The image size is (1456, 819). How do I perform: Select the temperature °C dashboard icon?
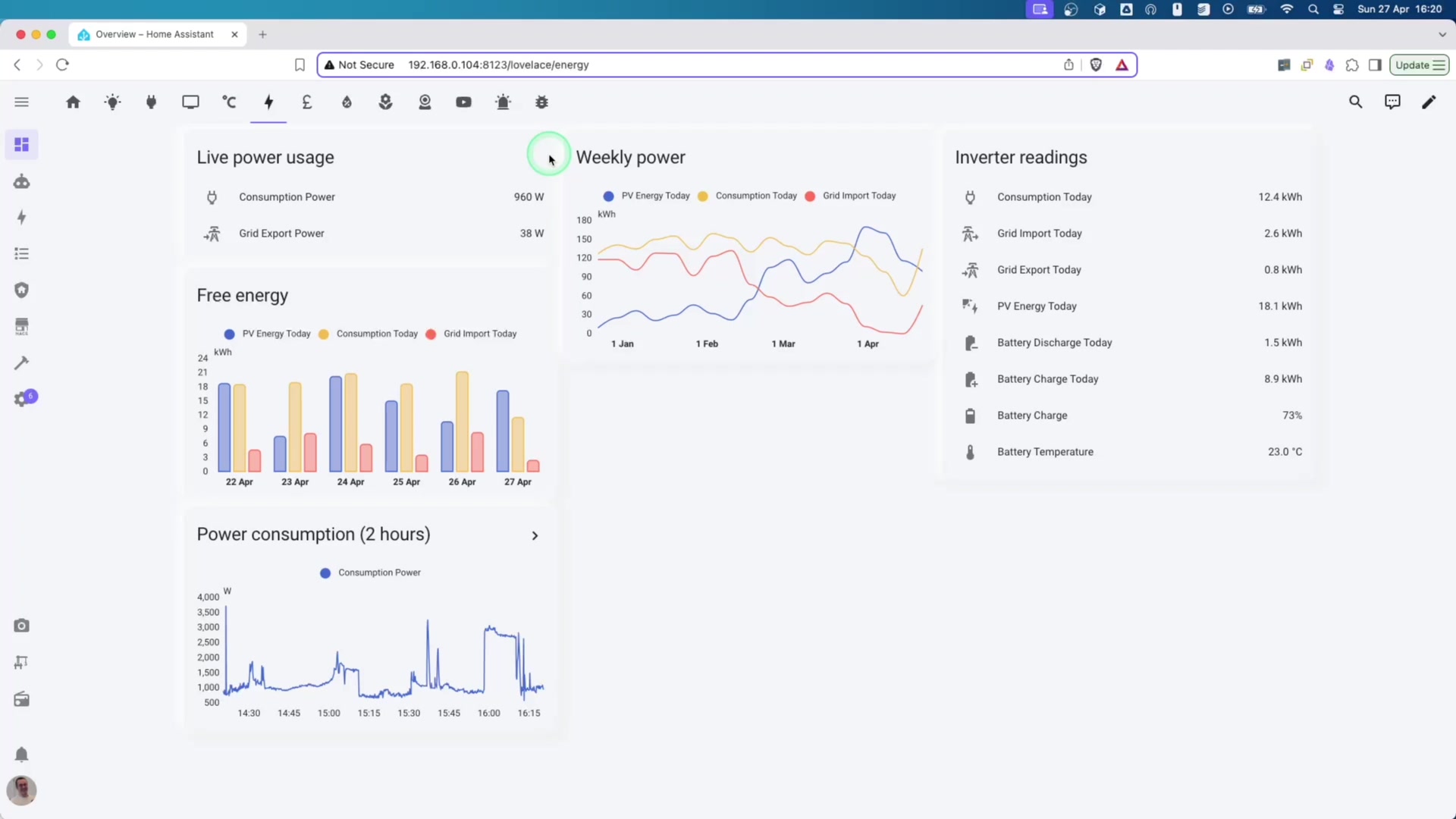click(229, 102)
